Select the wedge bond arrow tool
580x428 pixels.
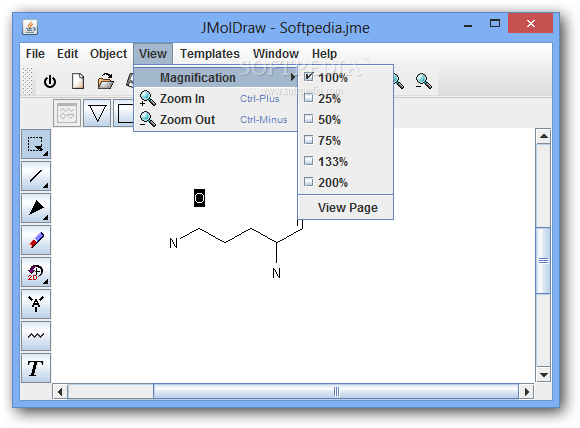(36, 208)
